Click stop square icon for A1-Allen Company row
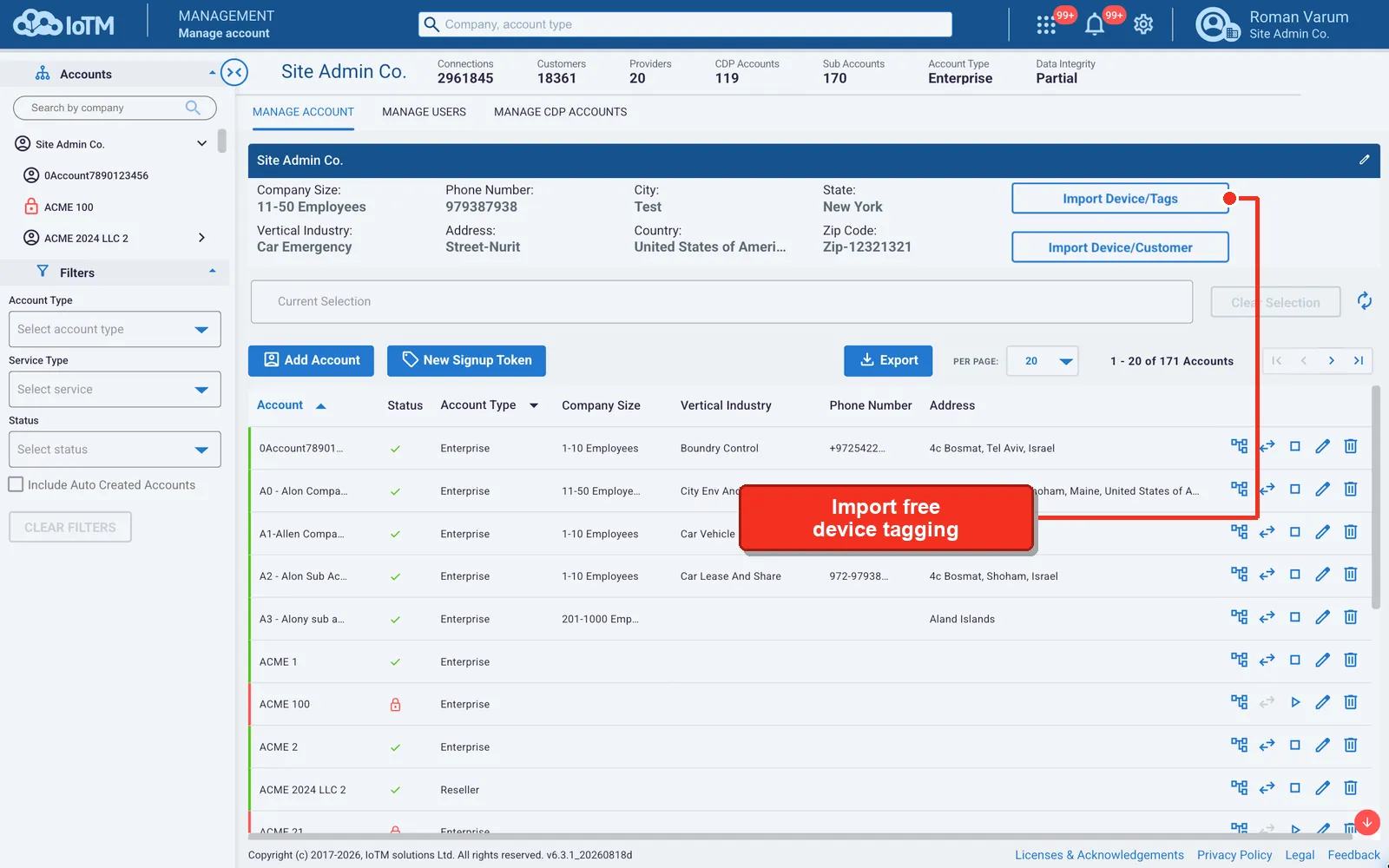Viewport: 1389px width, 868px height. (x=1294, y=531)
